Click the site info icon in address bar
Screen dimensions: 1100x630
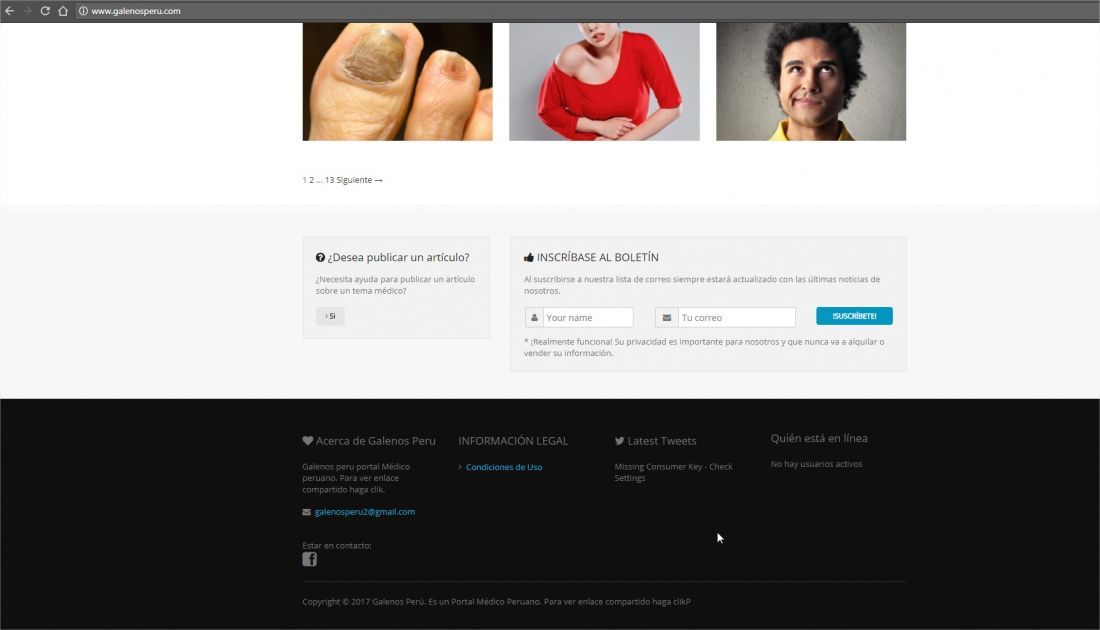(83, 11)
